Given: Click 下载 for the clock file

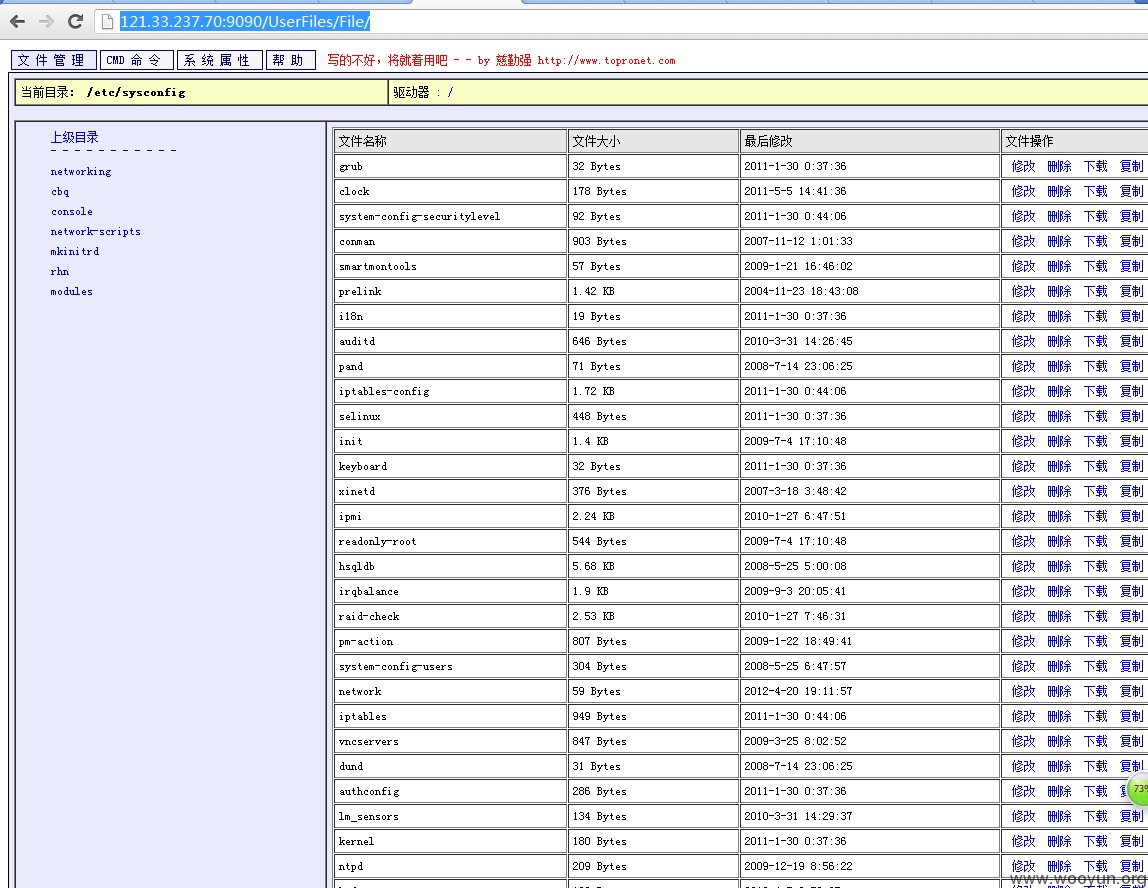Looking at the screenshot, I should click(x=1096, y=191).
